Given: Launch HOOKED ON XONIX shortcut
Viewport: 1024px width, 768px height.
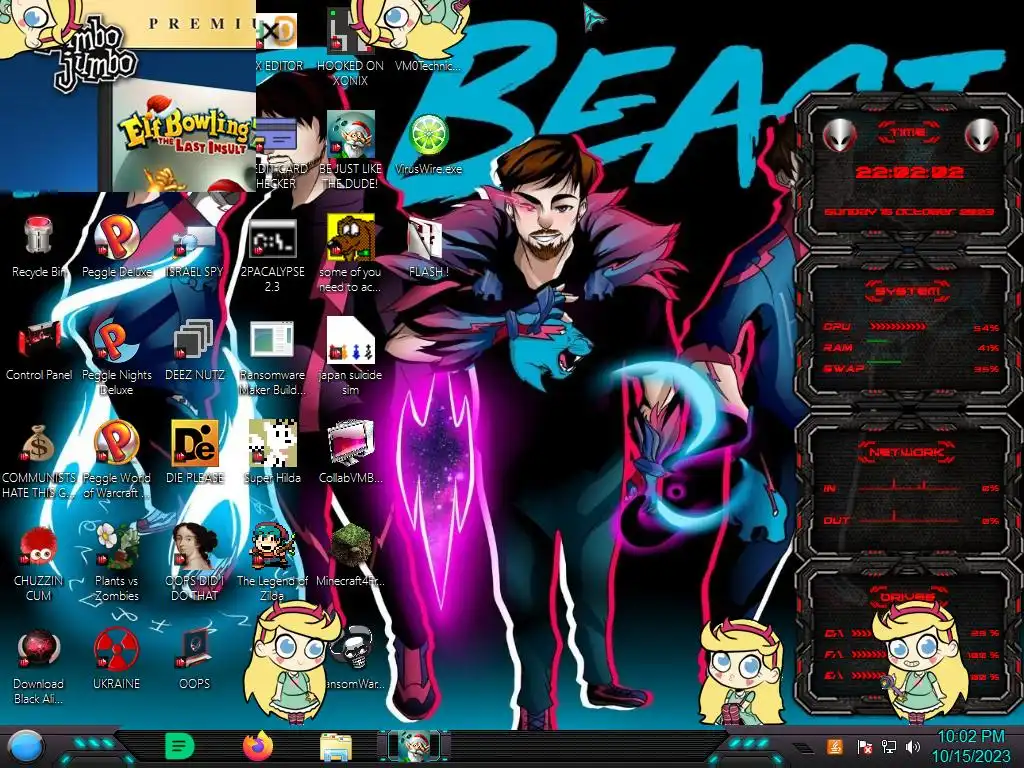Looking at the screenshot, I should point(350,31).
